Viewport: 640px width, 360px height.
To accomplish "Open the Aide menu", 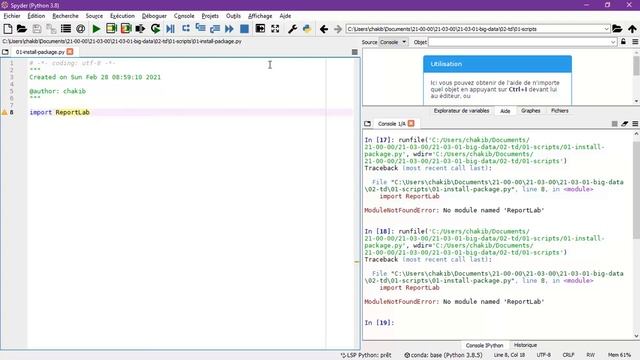I will [x=285, y=16].
